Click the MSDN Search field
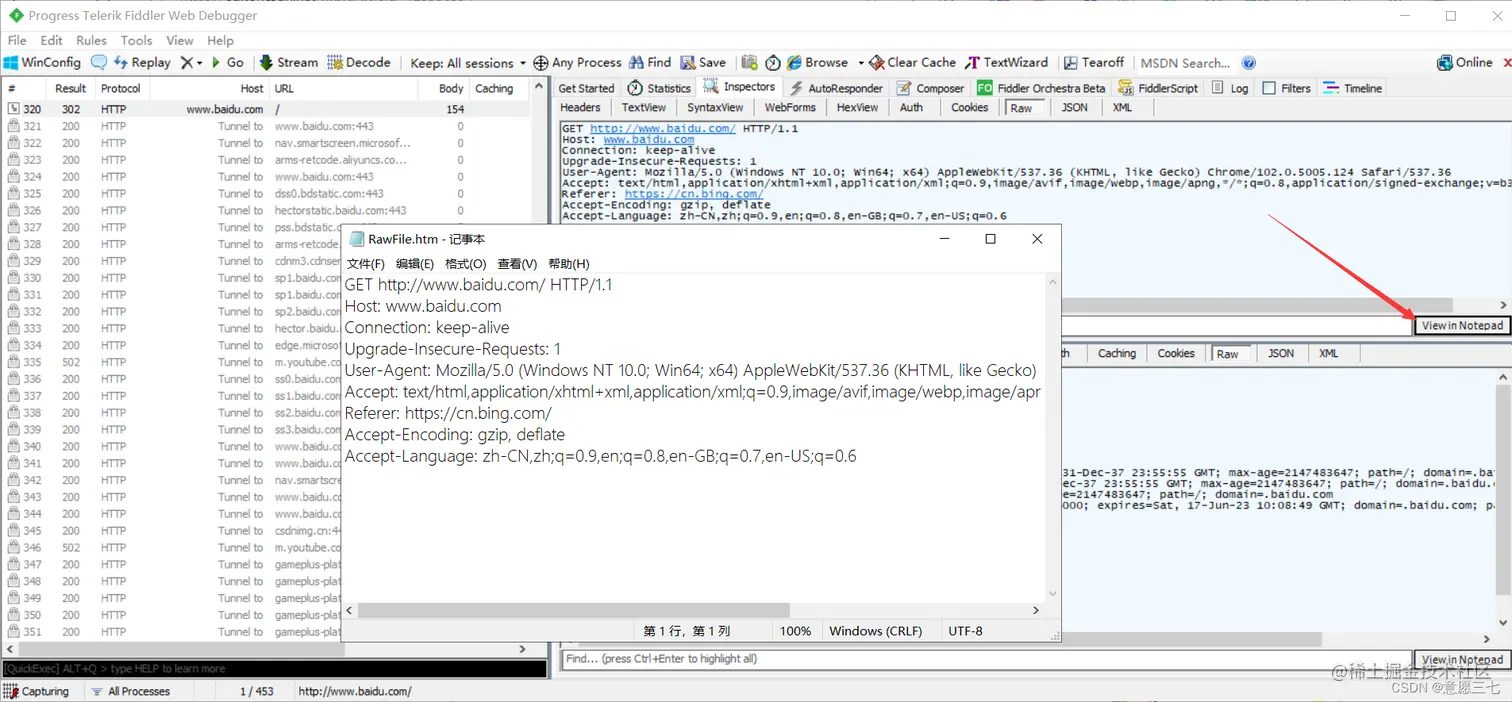The height and width of the screenshot is (702, 1512). 1185,63
